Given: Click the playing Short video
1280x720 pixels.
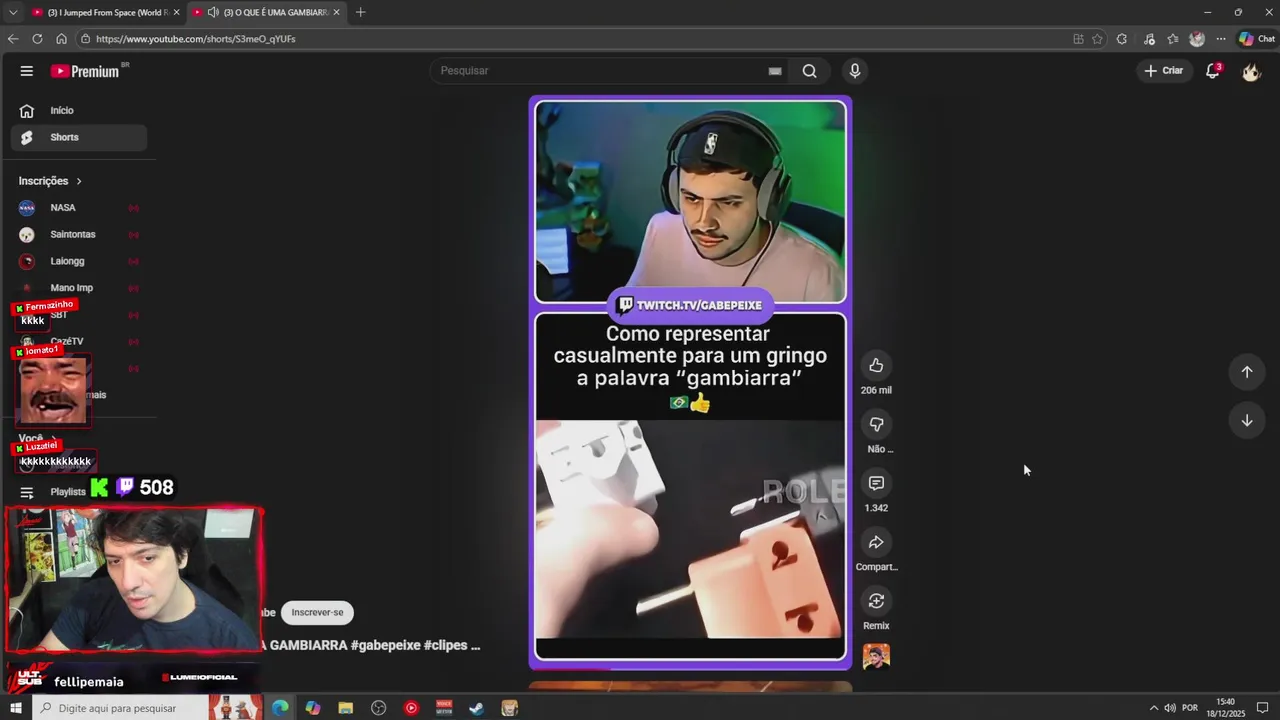Looking at the screenshot, I should (690, 382).
